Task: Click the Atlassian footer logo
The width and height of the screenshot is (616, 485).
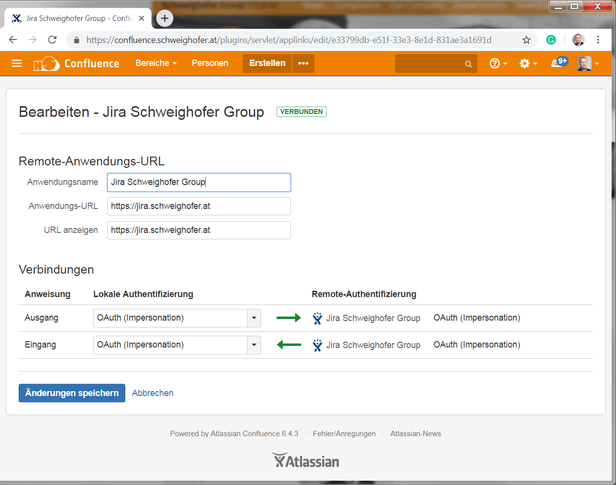Action: coord(306,461)
